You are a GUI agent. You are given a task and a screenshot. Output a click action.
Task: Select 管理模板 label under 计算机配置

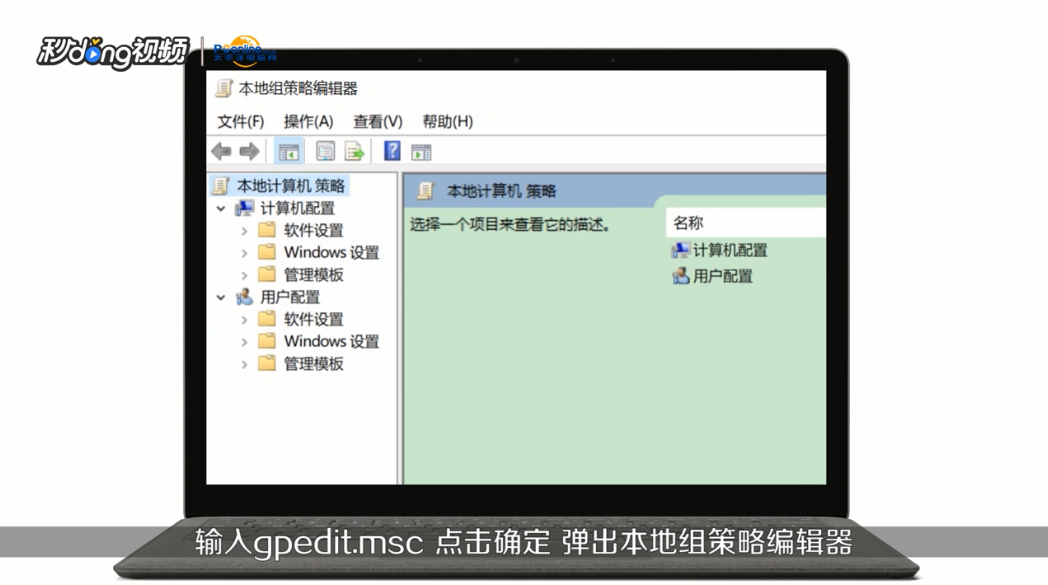313,274
